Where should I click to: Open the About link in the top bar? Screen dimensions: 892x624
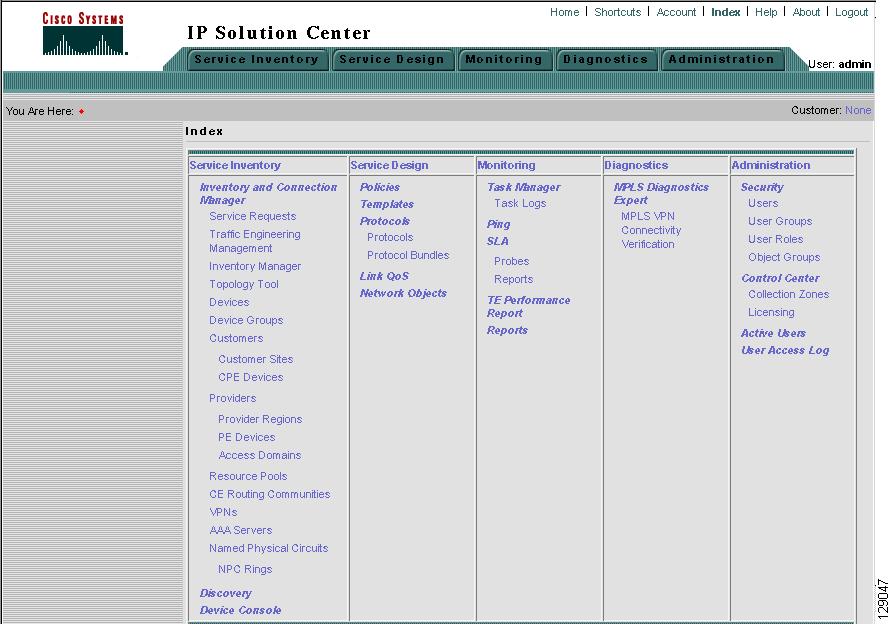[x=806, y=12]
